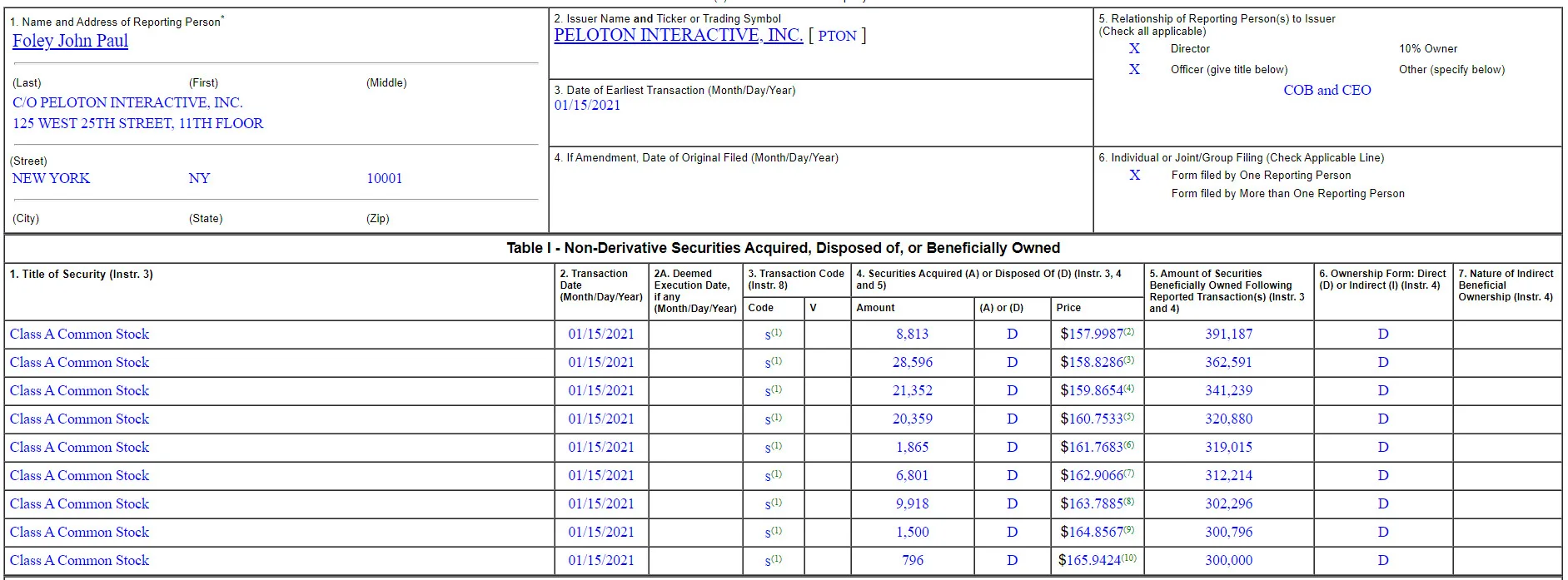The width and height of the screenshot is (1568, 580).
Task: Click the NY state value
Action: (x=199, y=178)
